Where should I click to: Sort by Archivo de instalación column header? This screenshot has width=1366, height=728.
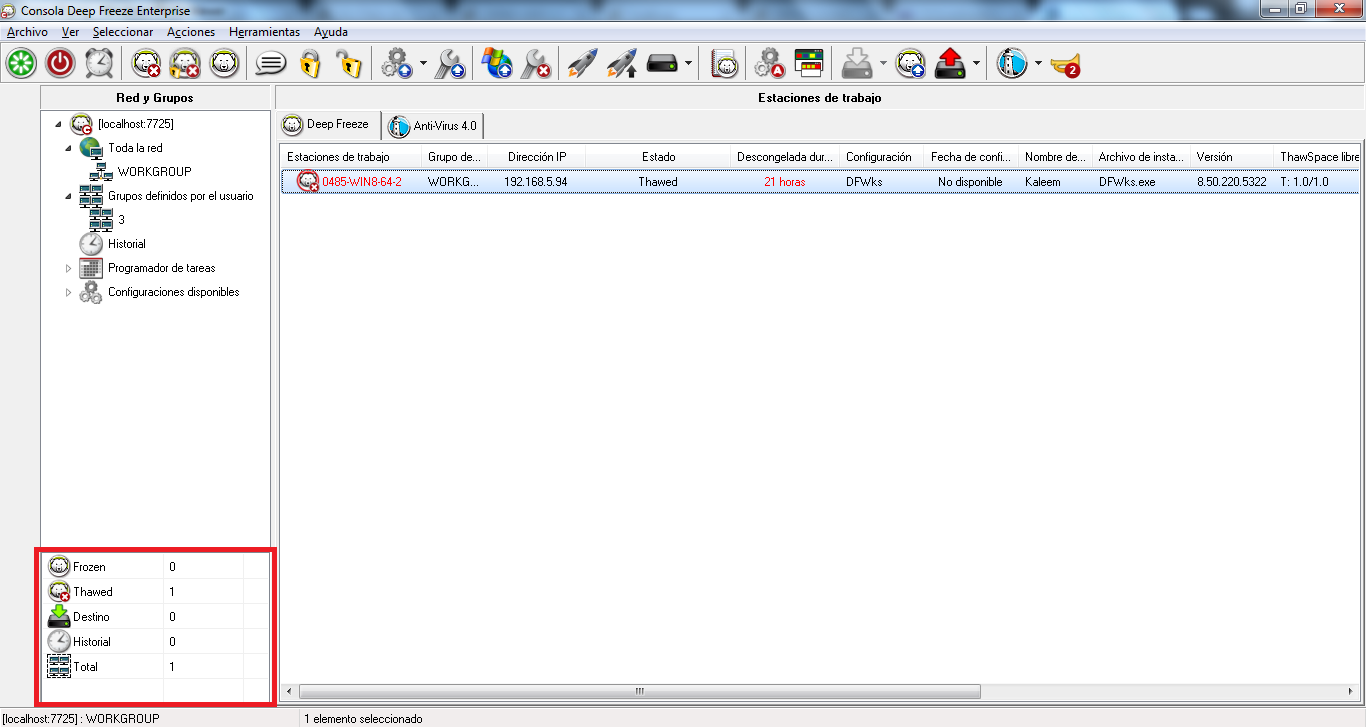pyautogui.click(x=1141, y=157)
